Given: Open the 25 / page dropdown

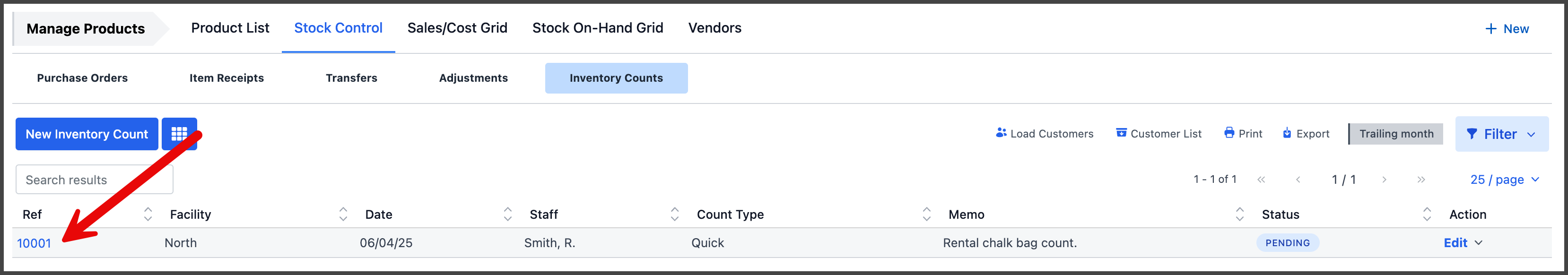Looking at the screenshot, I should [1505, 180].
